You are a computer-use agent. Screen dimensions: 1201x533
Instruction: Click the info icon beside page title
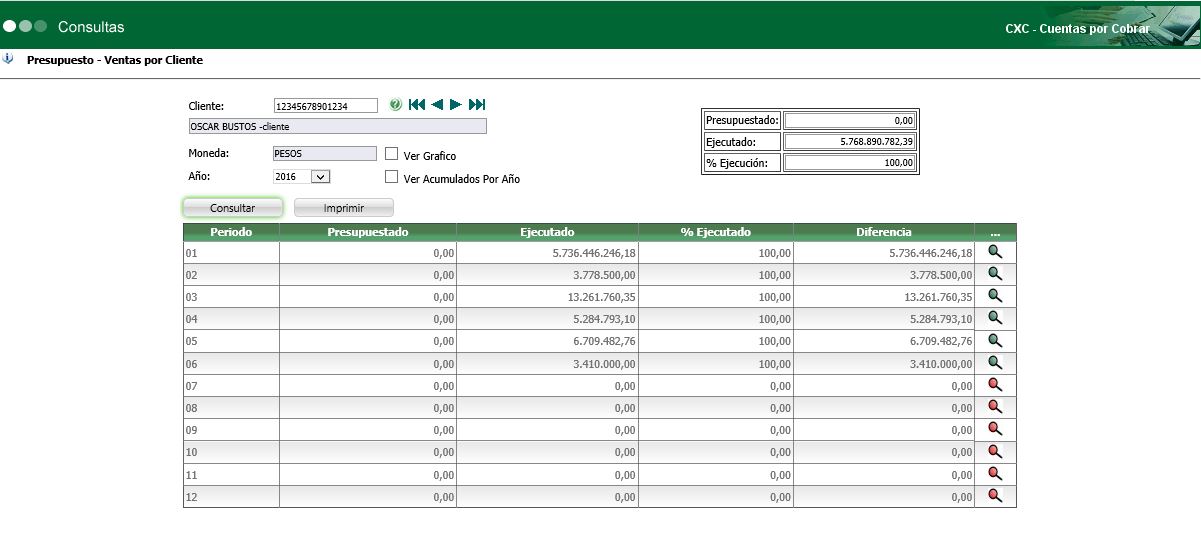[x=9, y=59]
